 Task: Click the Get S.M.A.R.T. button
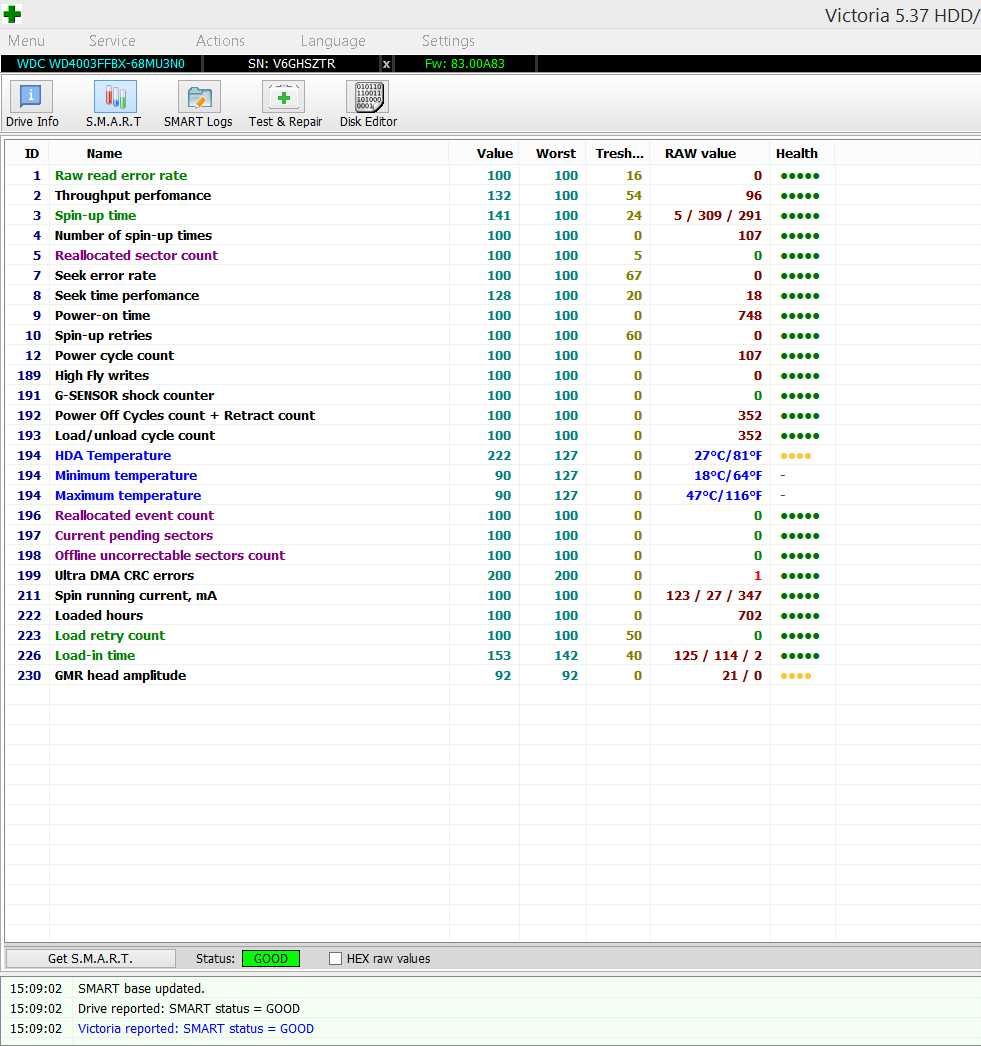coord(91,959)
